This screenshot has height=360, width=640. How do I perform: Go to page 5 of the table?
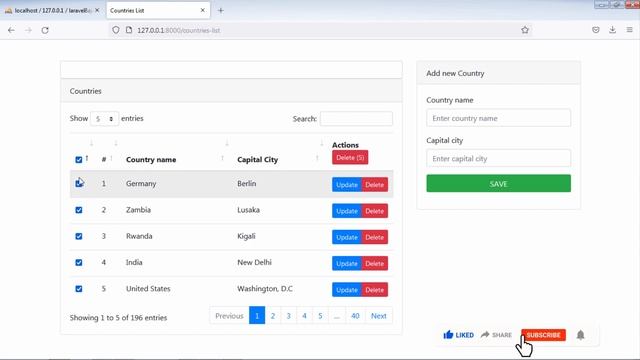(x=320, y=316)
